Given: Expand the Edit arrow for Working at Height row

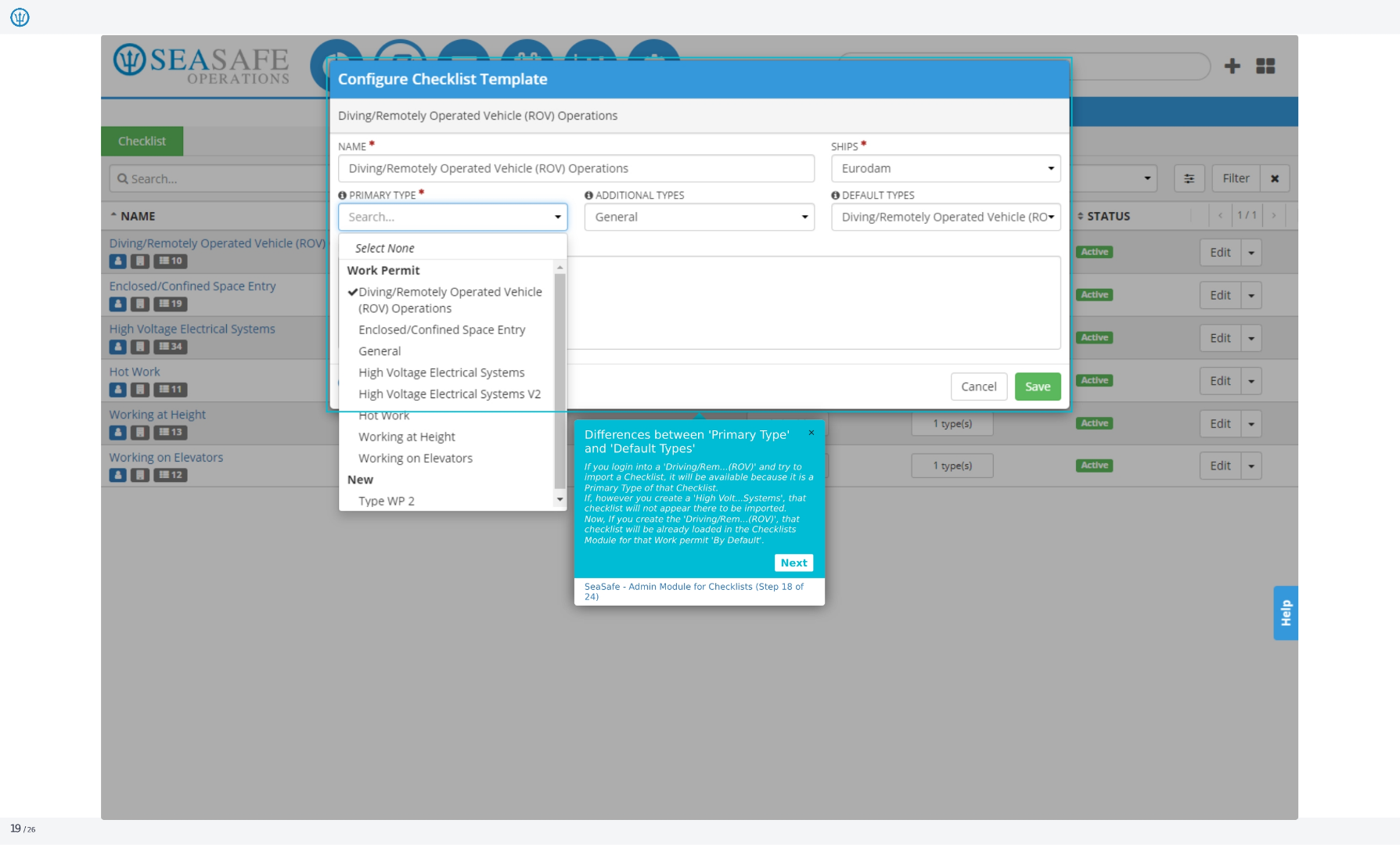Looking at the screenshot, I should (x=1251, y=424).
